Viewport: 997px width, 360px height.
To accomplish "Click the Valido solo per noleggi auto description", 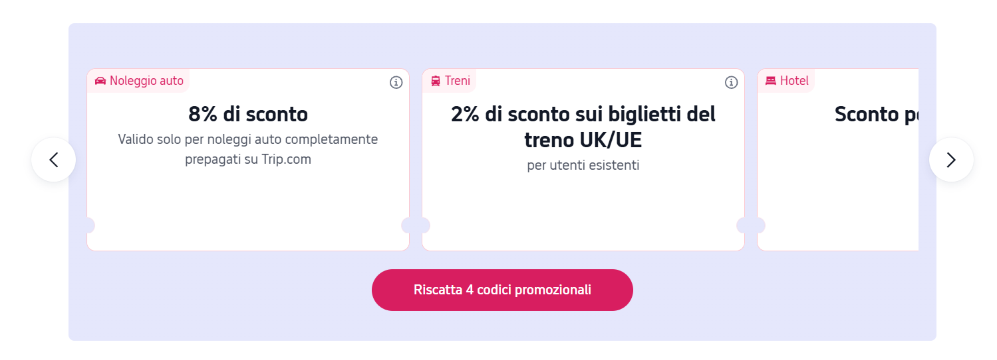I will pyautogui.click(x=248, y=149).
